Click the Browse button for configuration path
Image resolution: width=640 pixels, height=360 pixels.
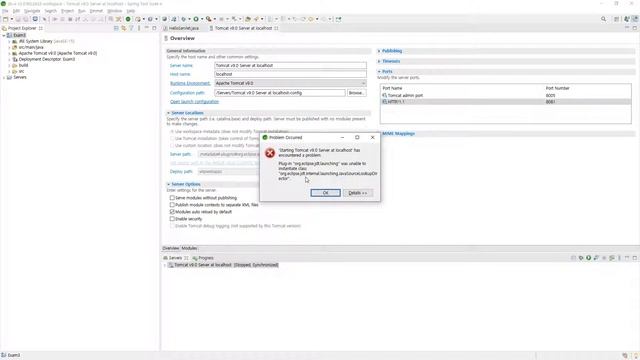(x=356, y=93)
